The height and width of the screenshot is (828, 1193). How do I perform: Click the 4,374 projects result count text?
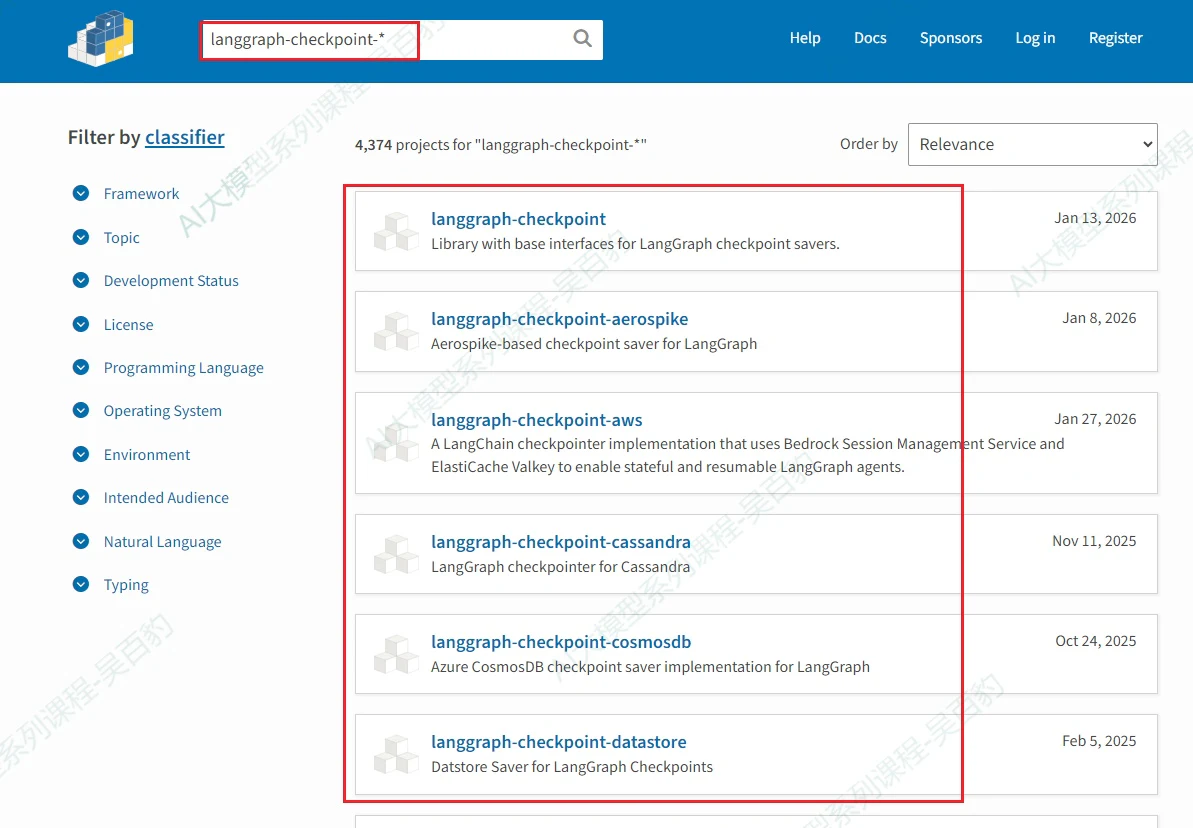click(501, 145)
